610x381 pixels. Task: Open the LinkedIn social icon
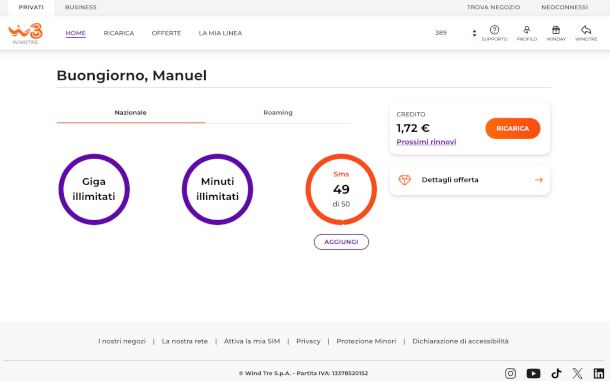click(x=599, y=374)
